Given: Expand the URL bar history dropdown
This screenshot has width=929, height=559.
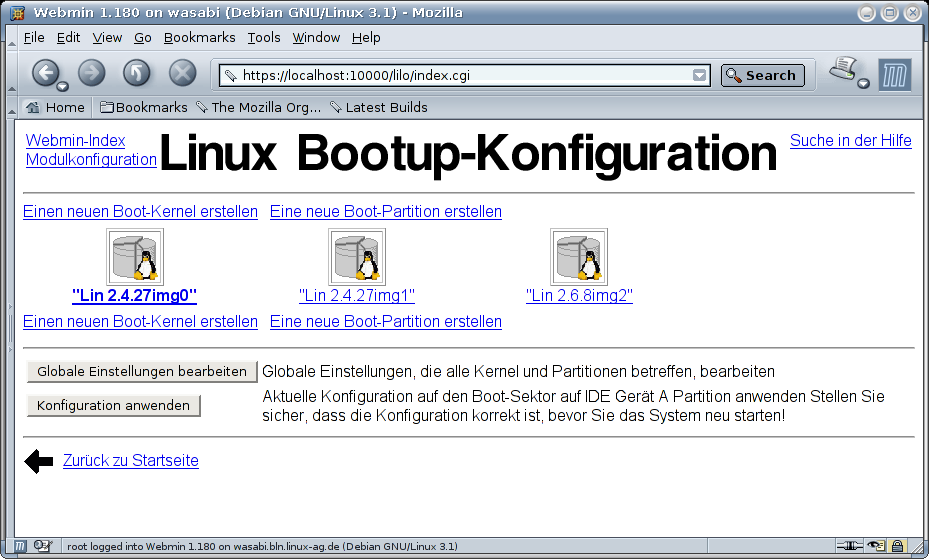Looking at the screenshot, I should click(700, 75).
